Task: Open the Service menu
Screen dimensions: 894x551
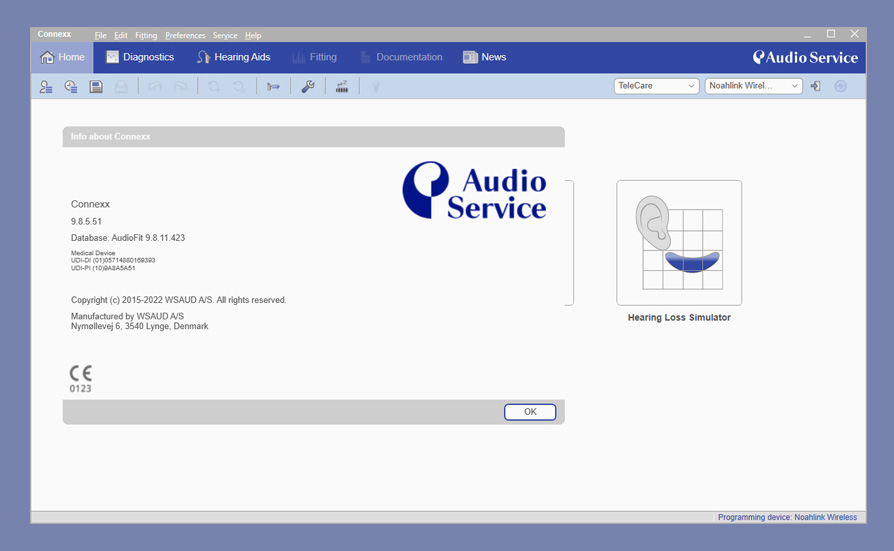Action: click(x=225, y=35)
